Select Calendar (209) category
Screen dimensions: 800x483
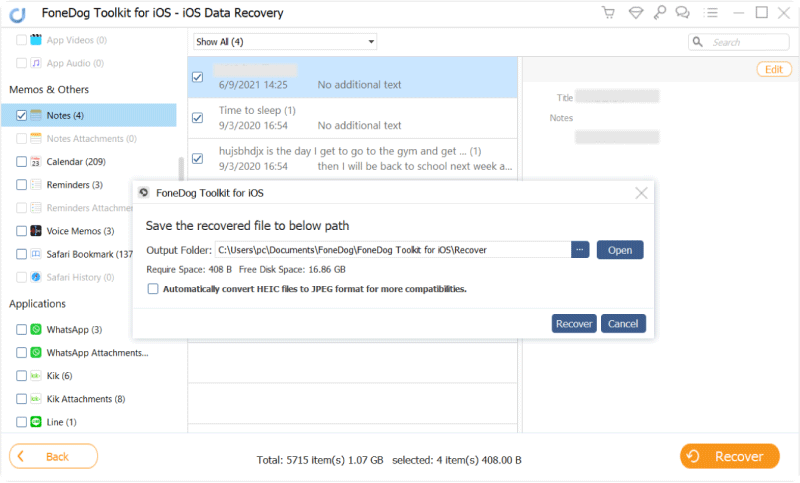pos(76,162)
